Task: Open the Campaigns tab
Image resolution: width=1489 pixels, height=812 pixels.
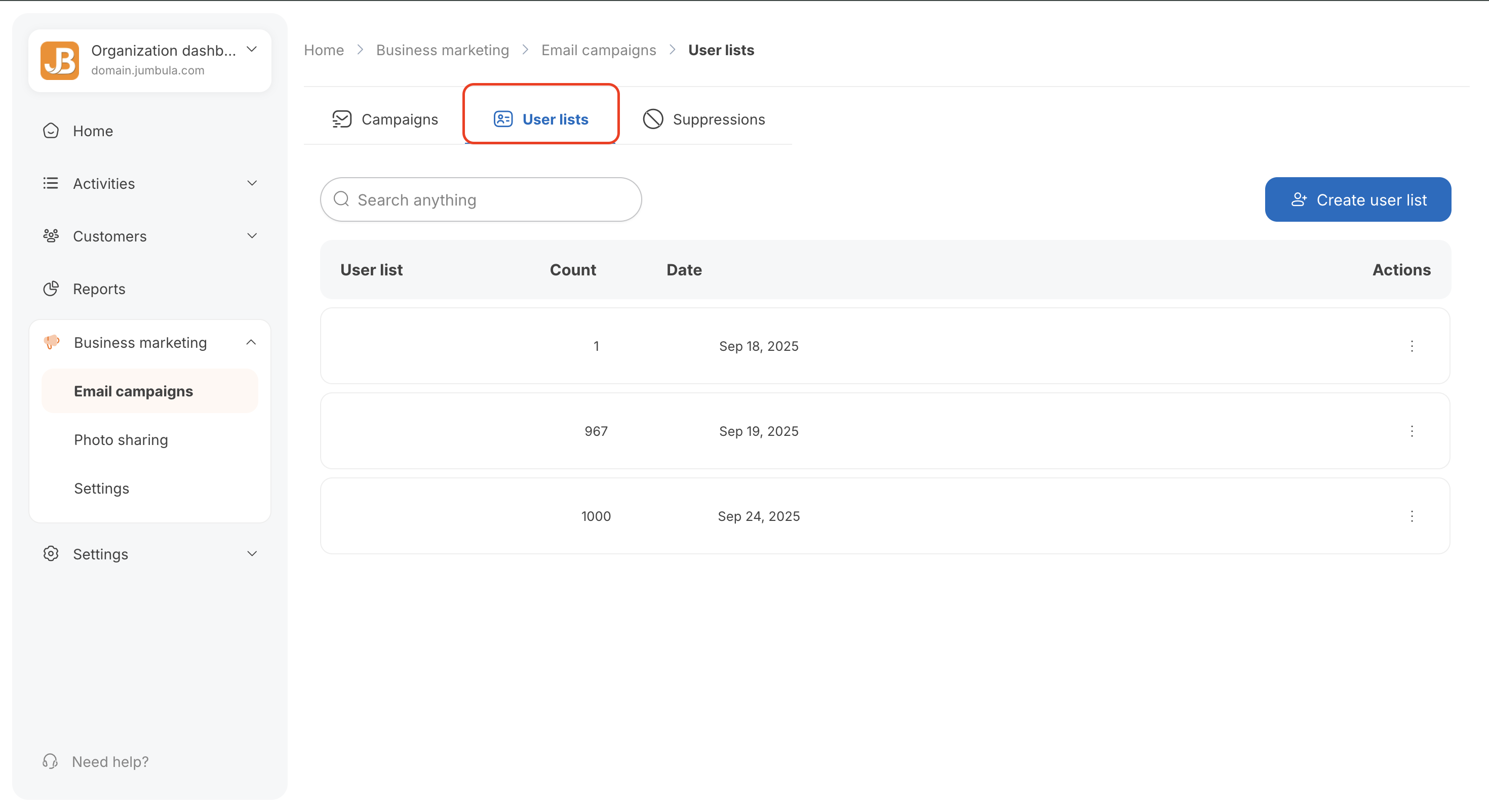Action: (x=400, y=119)
